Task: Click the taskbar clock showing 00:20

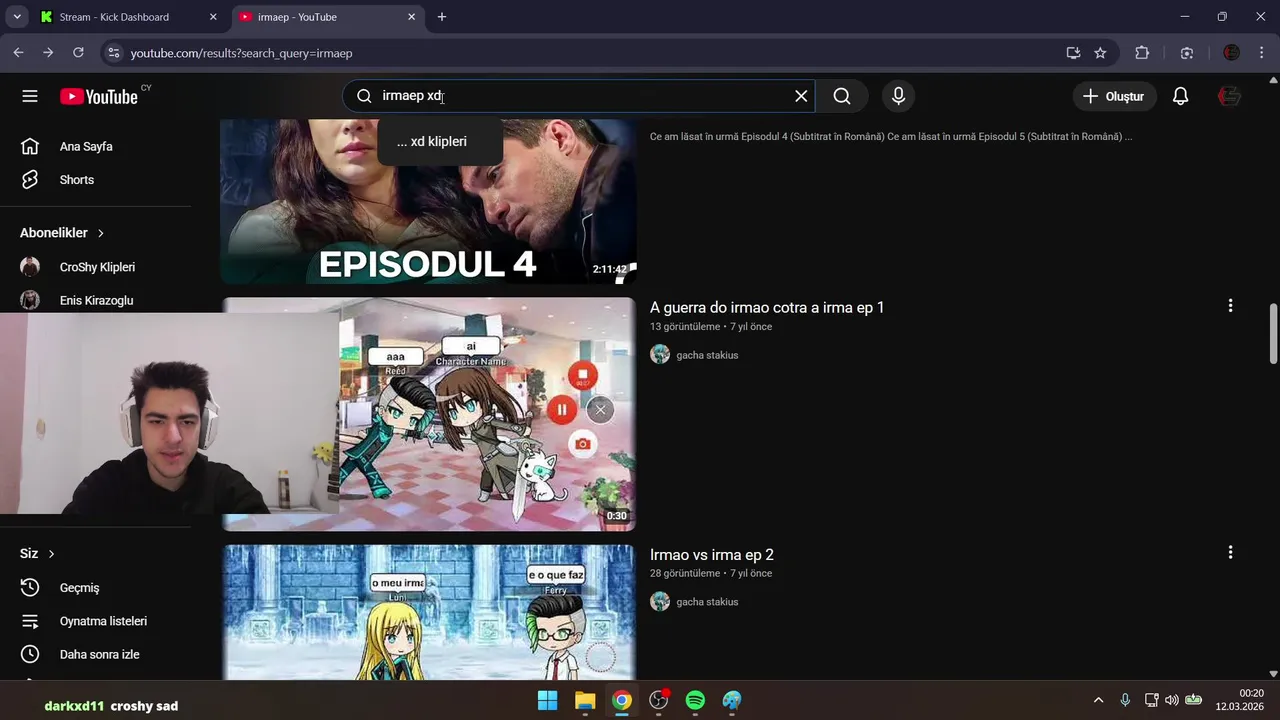Action: [x=1239, y=700]
